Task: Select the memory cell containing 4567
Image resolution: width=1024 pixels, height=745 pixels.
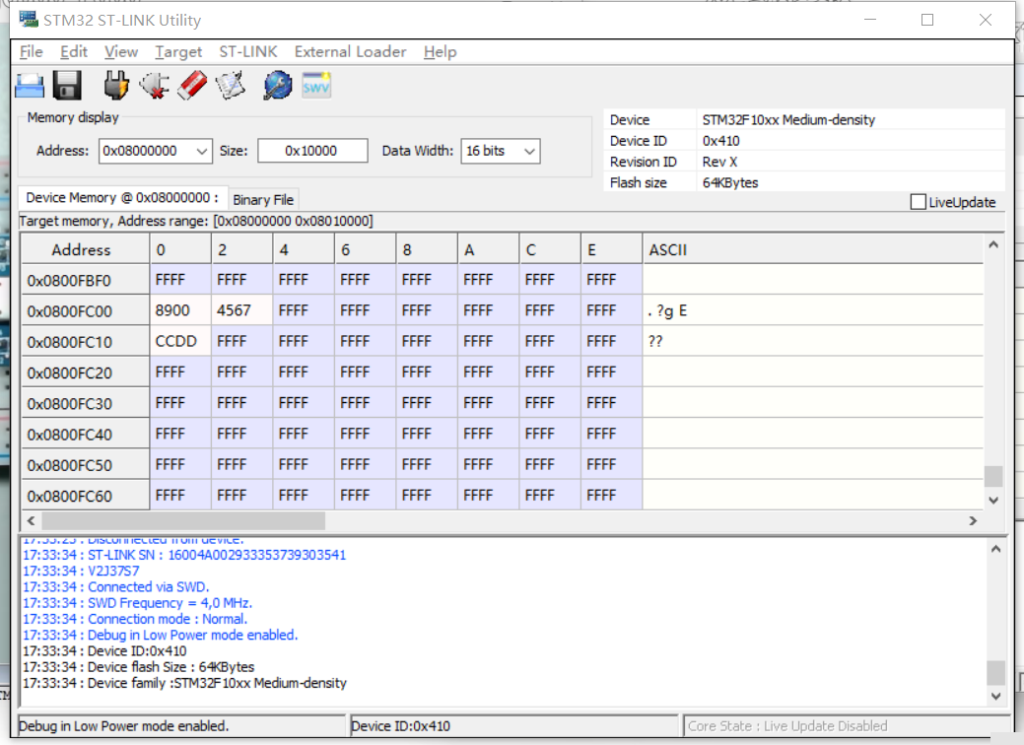Action: click(242, 310)
